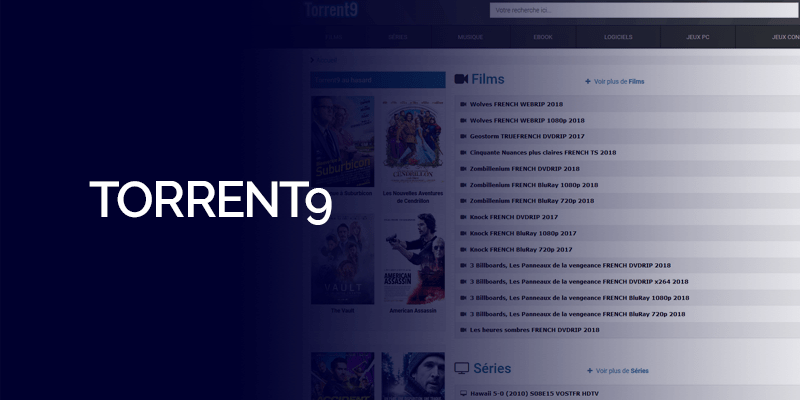Viewport: 800px width, 400px height.
Task: Click camera icon beside 3 Billboards BluRay 1080p row
Action: 463,298
